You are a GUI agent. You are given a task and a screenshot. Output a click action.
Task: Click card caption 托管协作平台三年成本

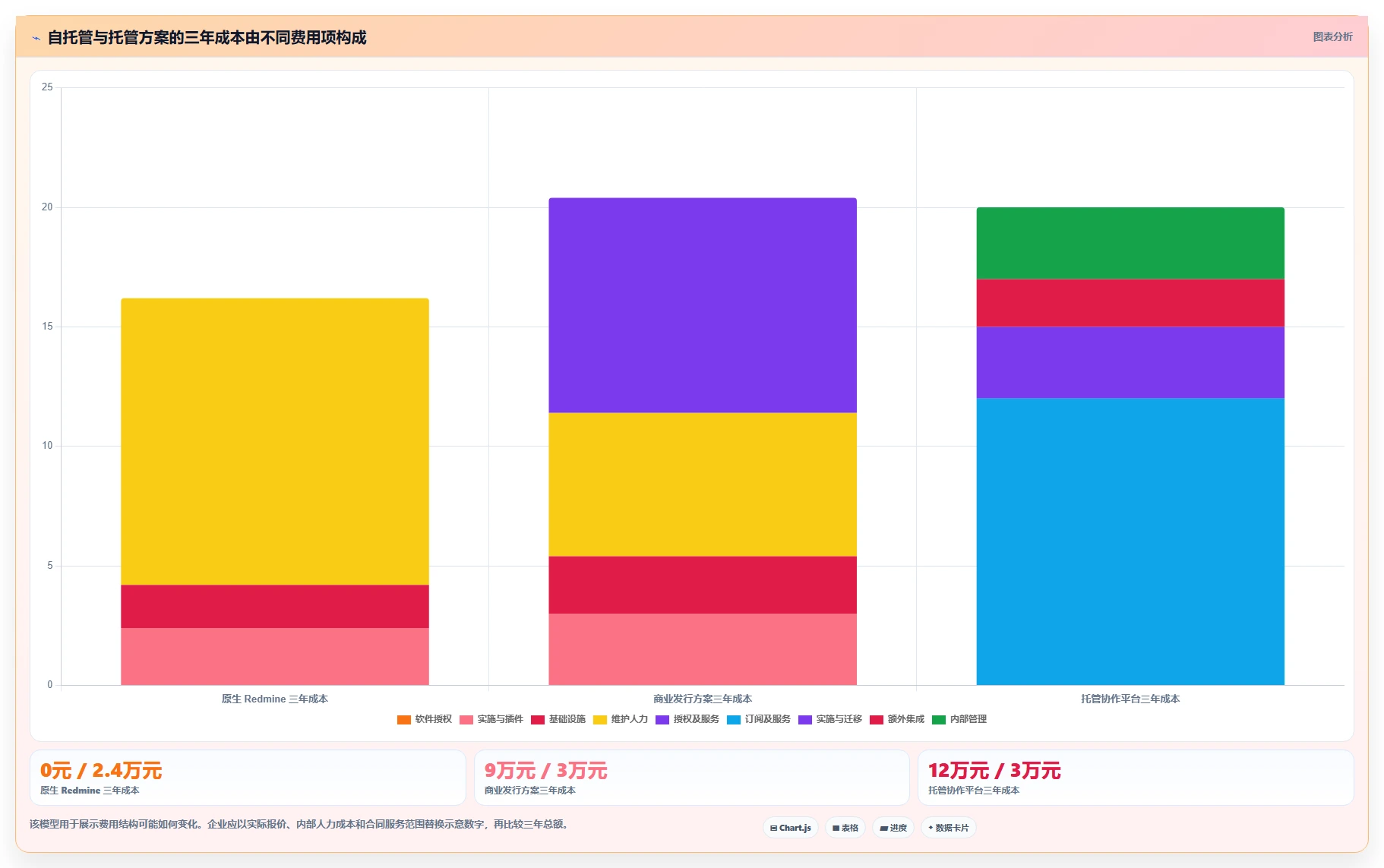click(x=974, y=791)
